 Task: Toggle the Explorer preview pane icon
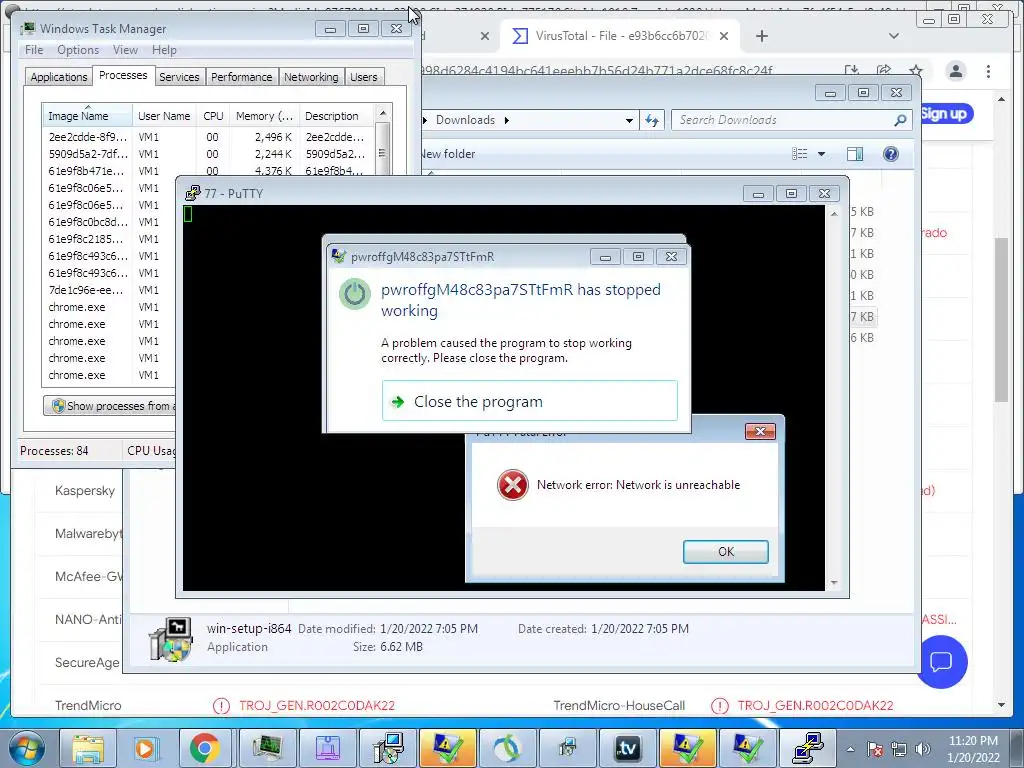pos(854,154)
